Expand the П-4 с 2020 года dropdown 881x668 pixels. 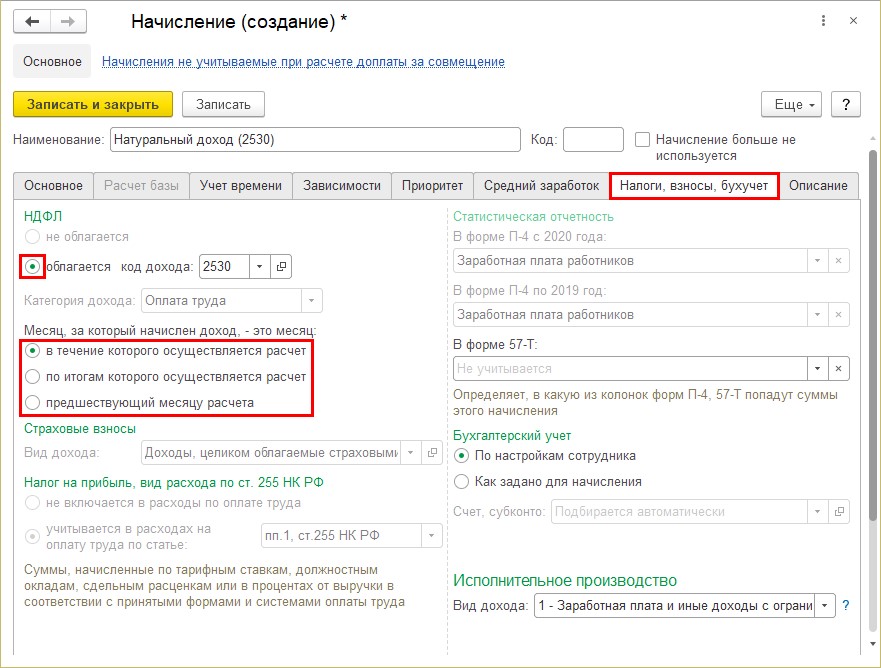click(x=818, y=261)
